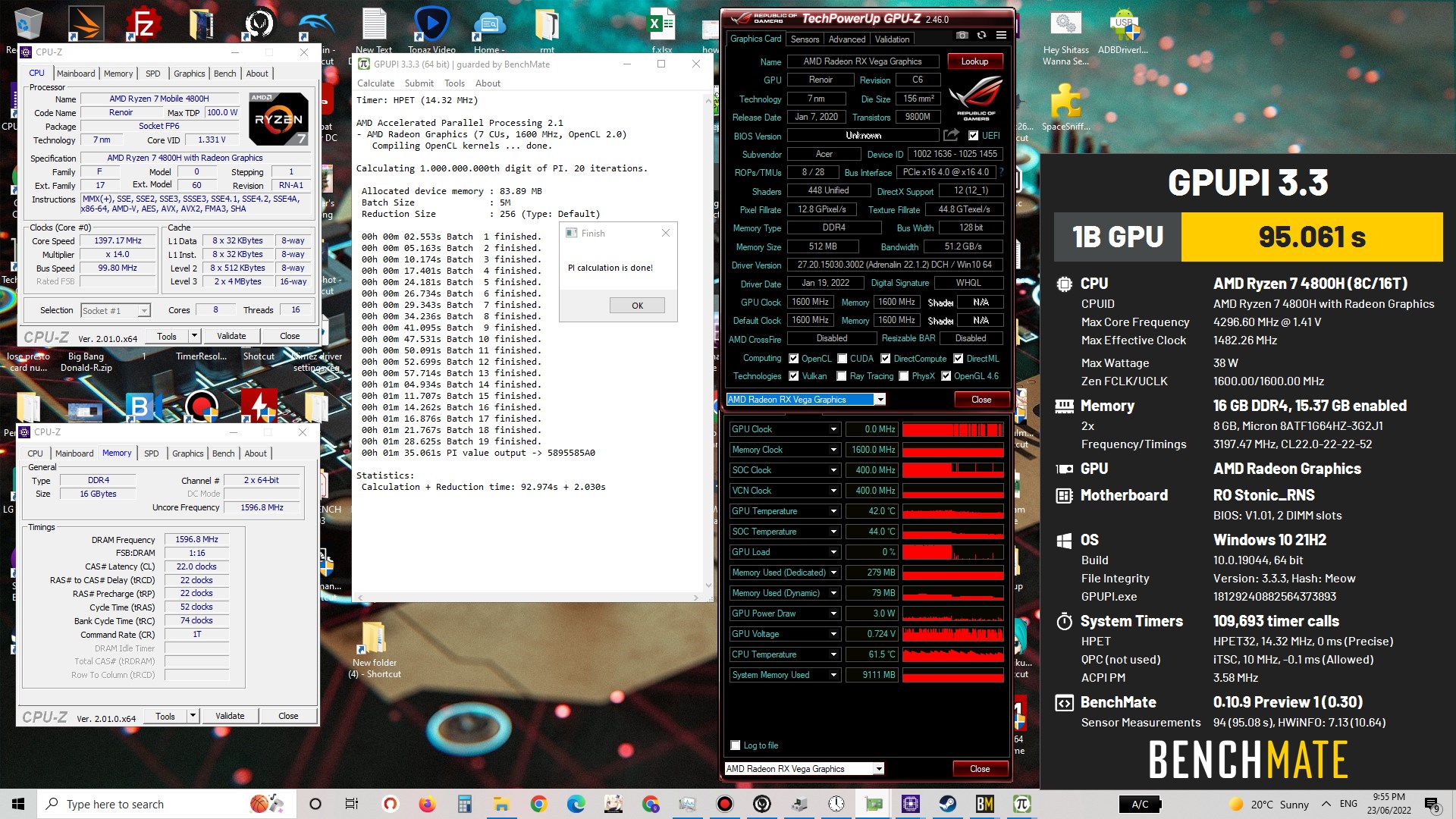Screen dimensions: 1456x819
Task: Toggle the PhysX checkbox
Action: click(x=903, y=376)
